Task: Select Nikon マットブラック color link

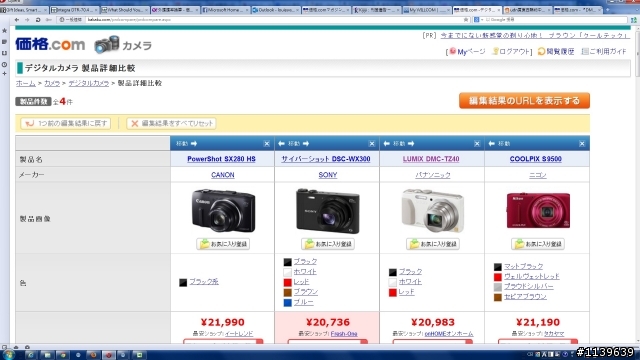Action: [524, 266]
